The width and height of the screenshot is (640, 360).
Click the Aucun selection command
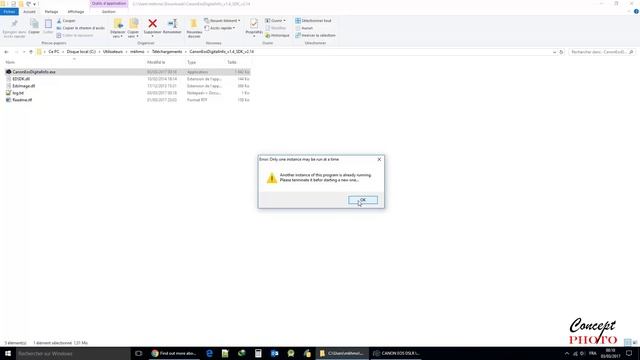tap(304, 28)
